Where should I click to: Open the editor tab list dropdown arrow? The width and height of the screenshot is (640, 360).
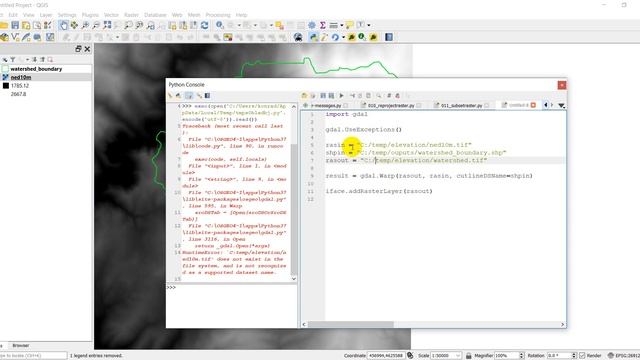562,105
